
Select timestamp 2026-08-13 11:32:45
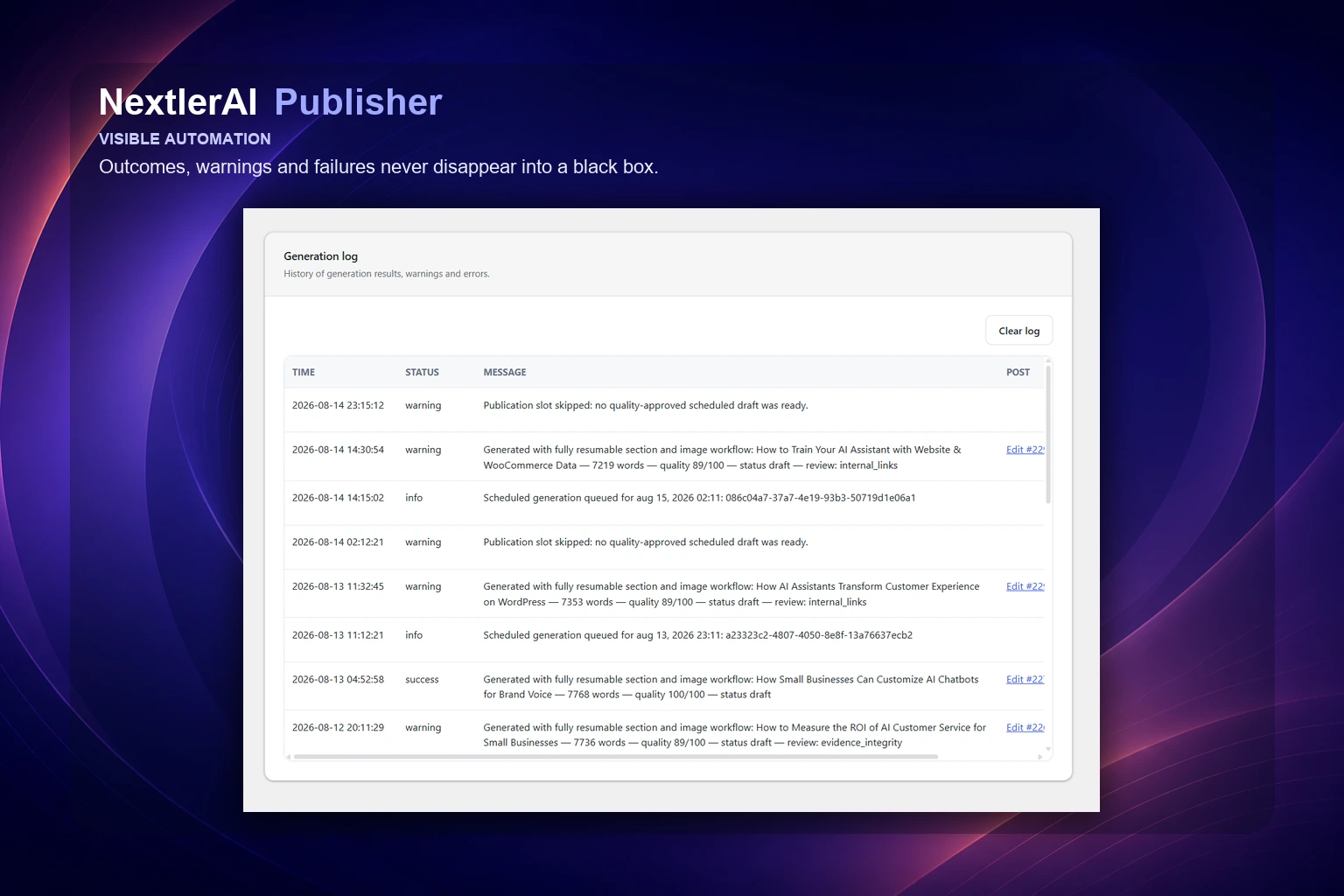pos(338,586)
